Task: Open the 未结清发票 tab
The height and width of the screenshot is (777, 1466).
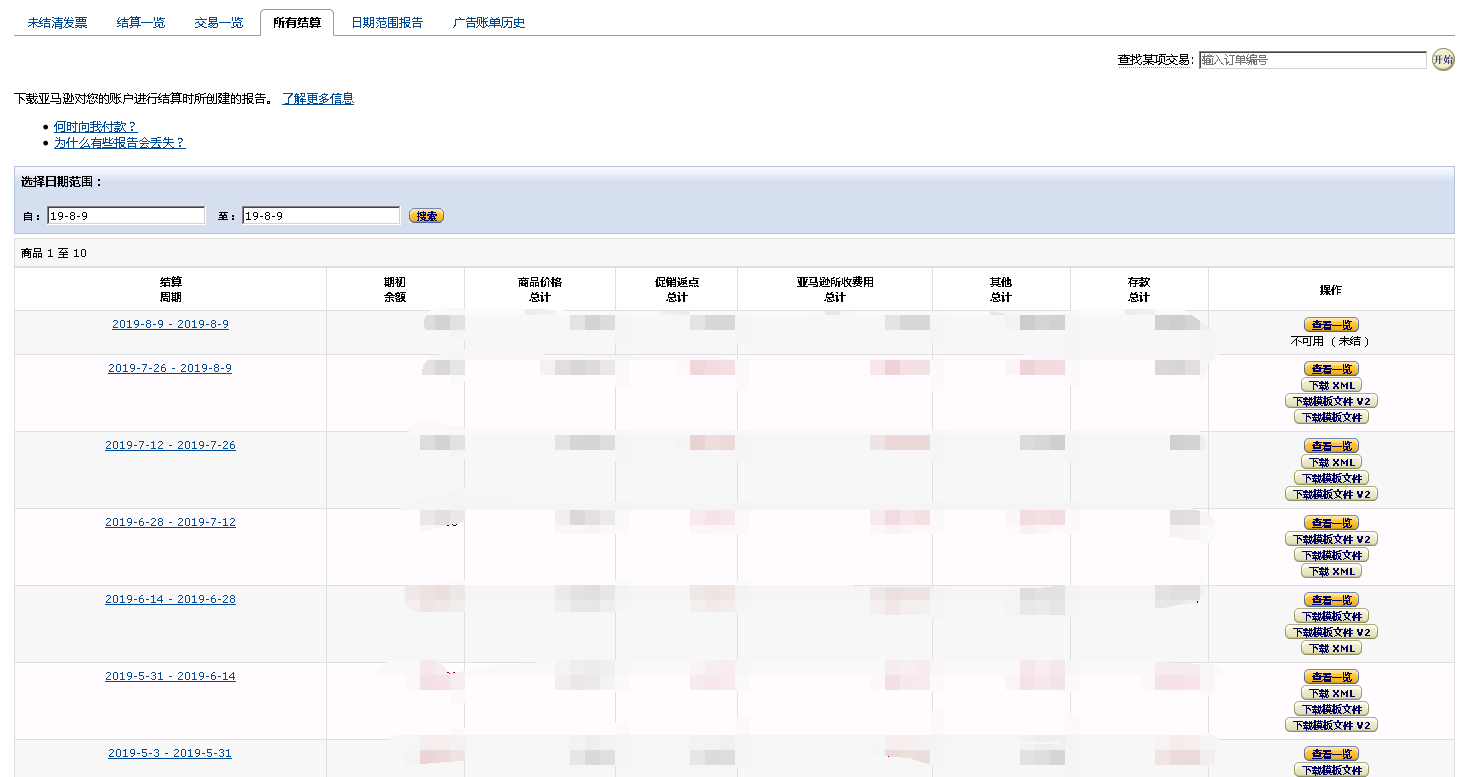Action: [57, 22]
